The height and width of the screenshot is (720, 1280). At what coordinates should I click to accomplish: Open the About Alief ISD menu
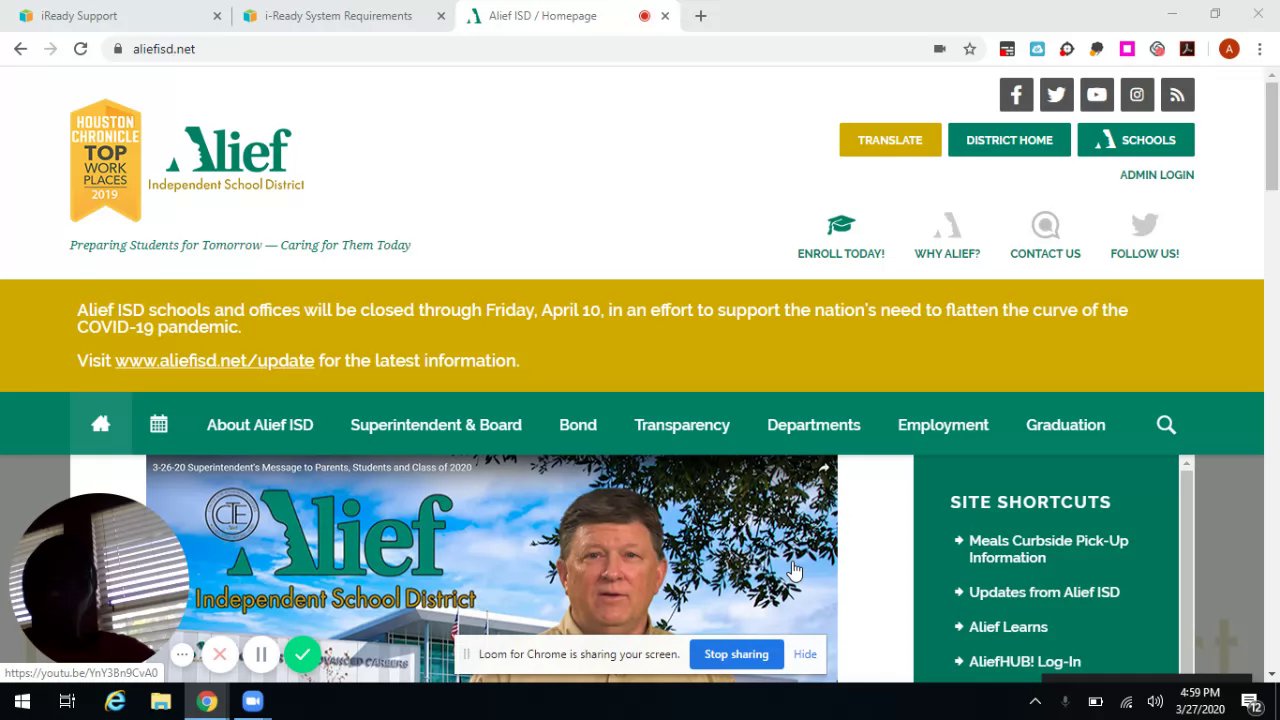click(x=260, y=425)
